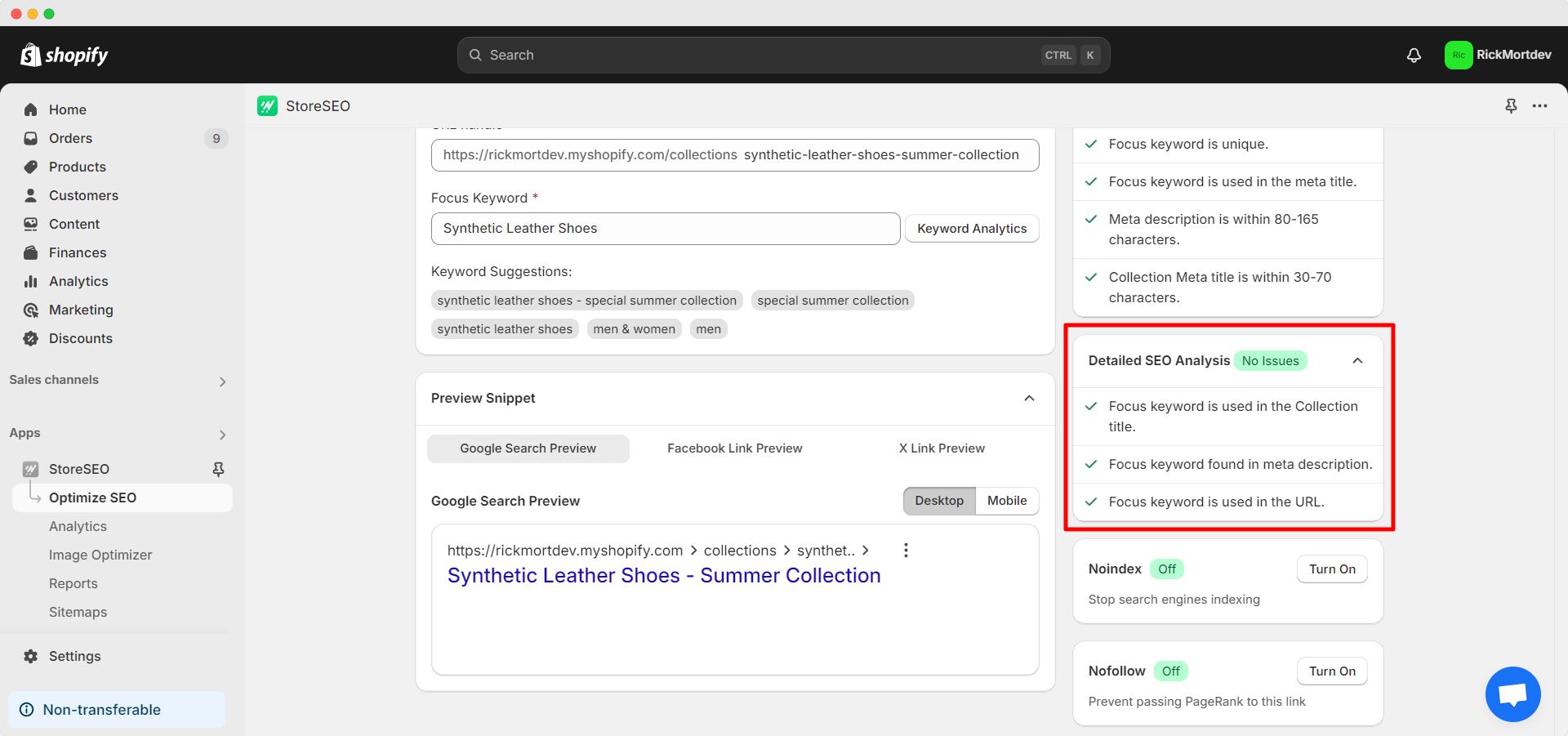Screen dimensions: 1568x736
Task: Click the Content icon
Action: click(x=31, y=224)
